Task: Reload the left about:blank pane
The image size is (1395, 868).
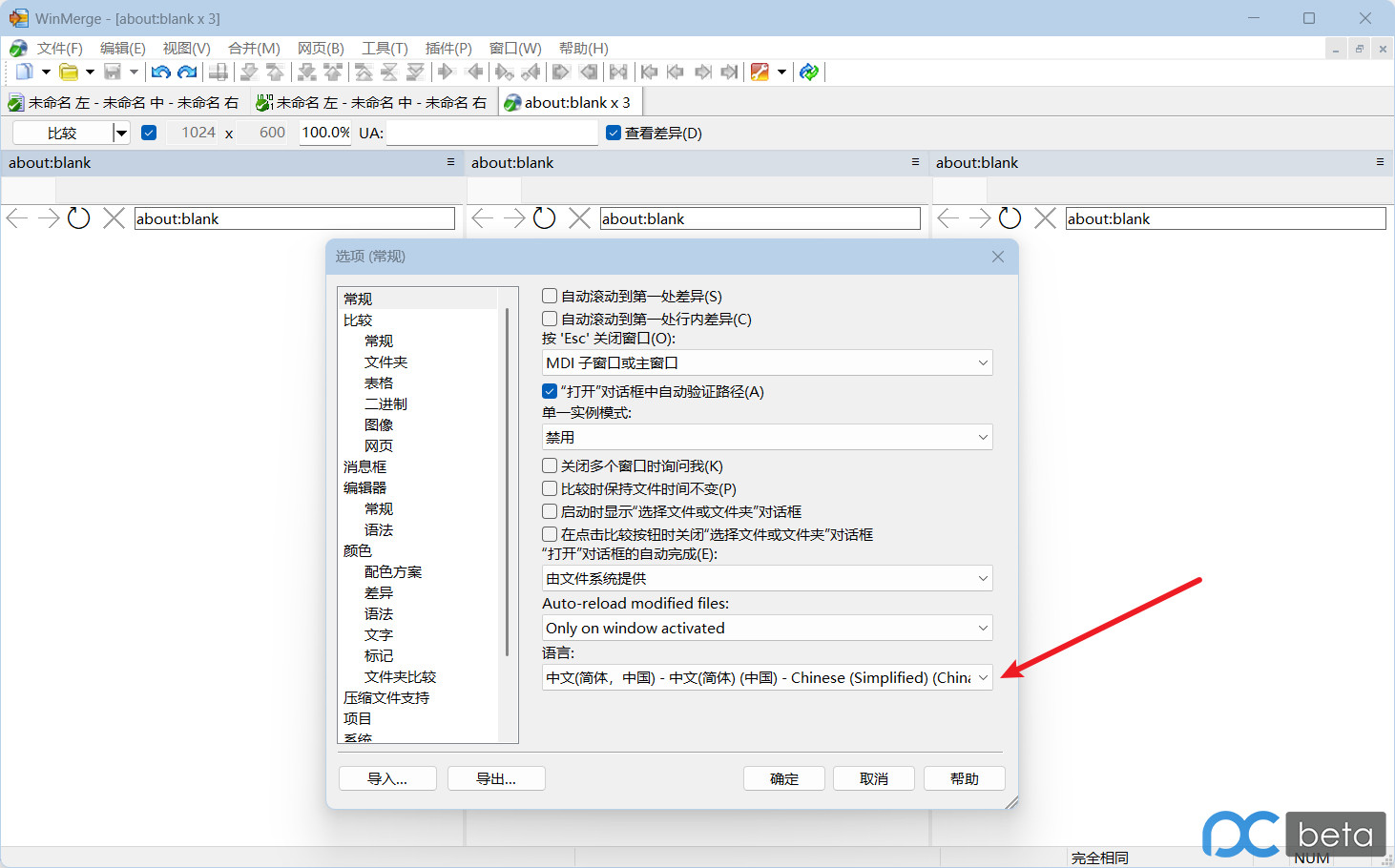Action: pyautogui.click(x=79, y=218)
